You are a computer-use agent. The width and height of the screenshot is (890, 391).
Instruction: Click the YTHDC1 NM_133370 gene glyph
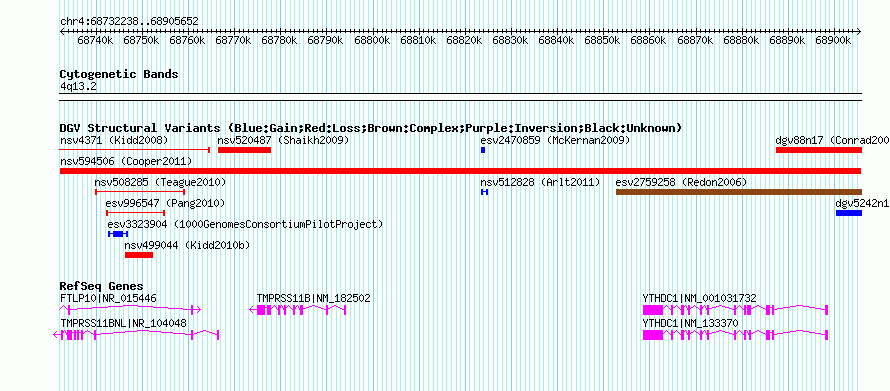click(735, 335)
